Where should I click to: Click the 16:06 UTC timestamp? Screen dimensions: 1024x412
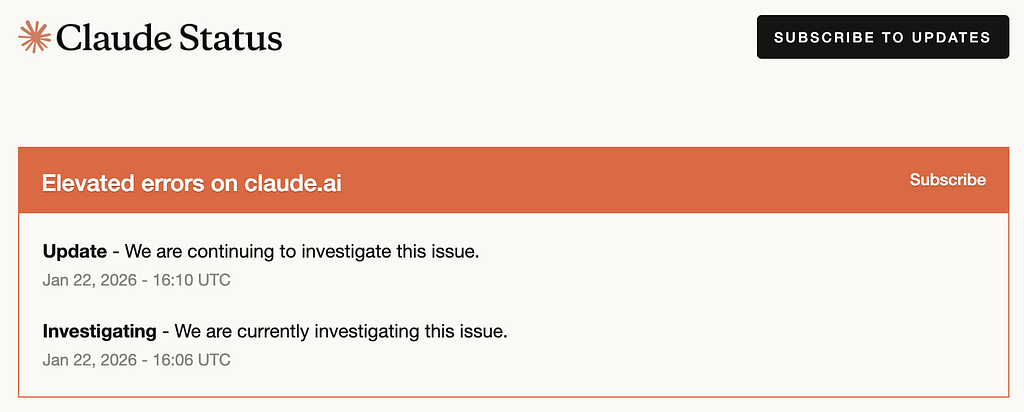coord(194,359)
